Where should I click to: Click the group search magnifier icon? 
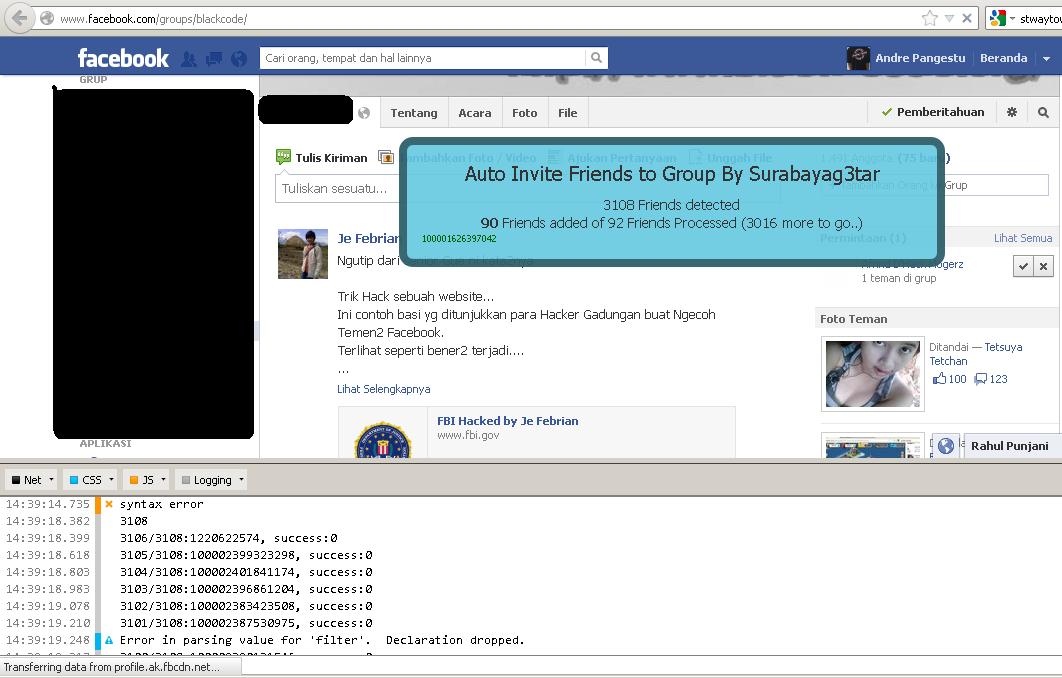tap(1043, 112)
